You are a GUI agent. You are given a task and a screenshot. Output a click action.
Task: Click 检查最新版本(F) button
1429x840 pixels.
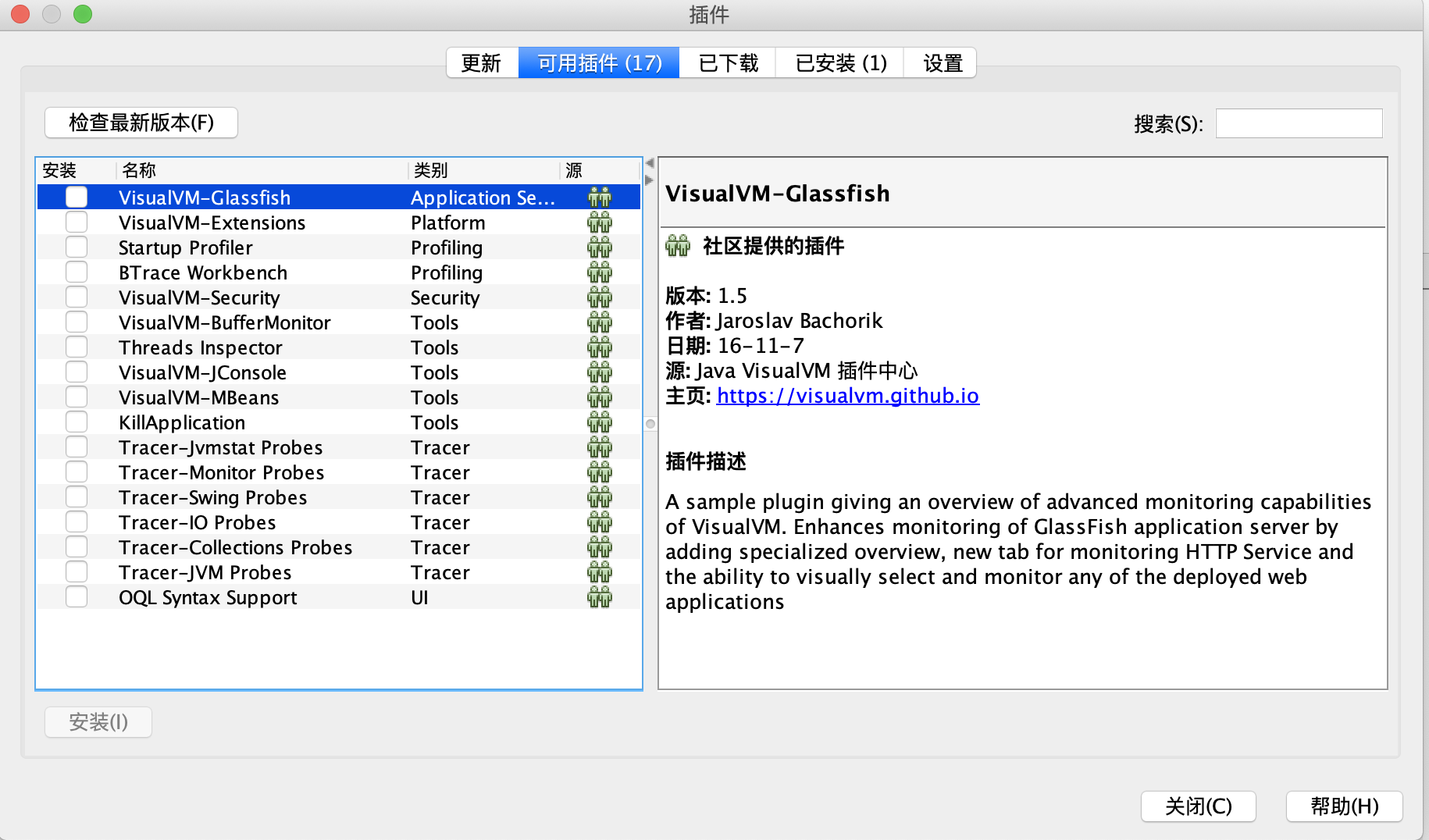tap(141, 123)
